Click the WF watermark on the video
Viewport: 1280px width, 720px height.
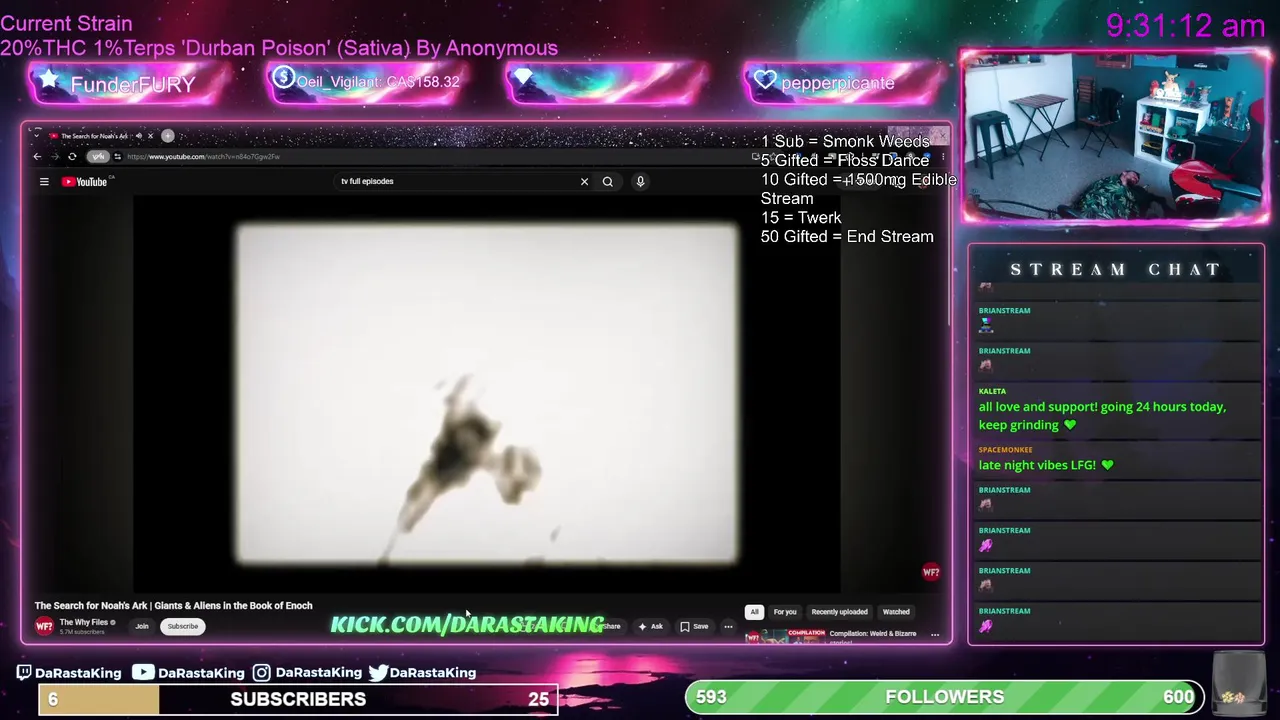pos(931,572)
